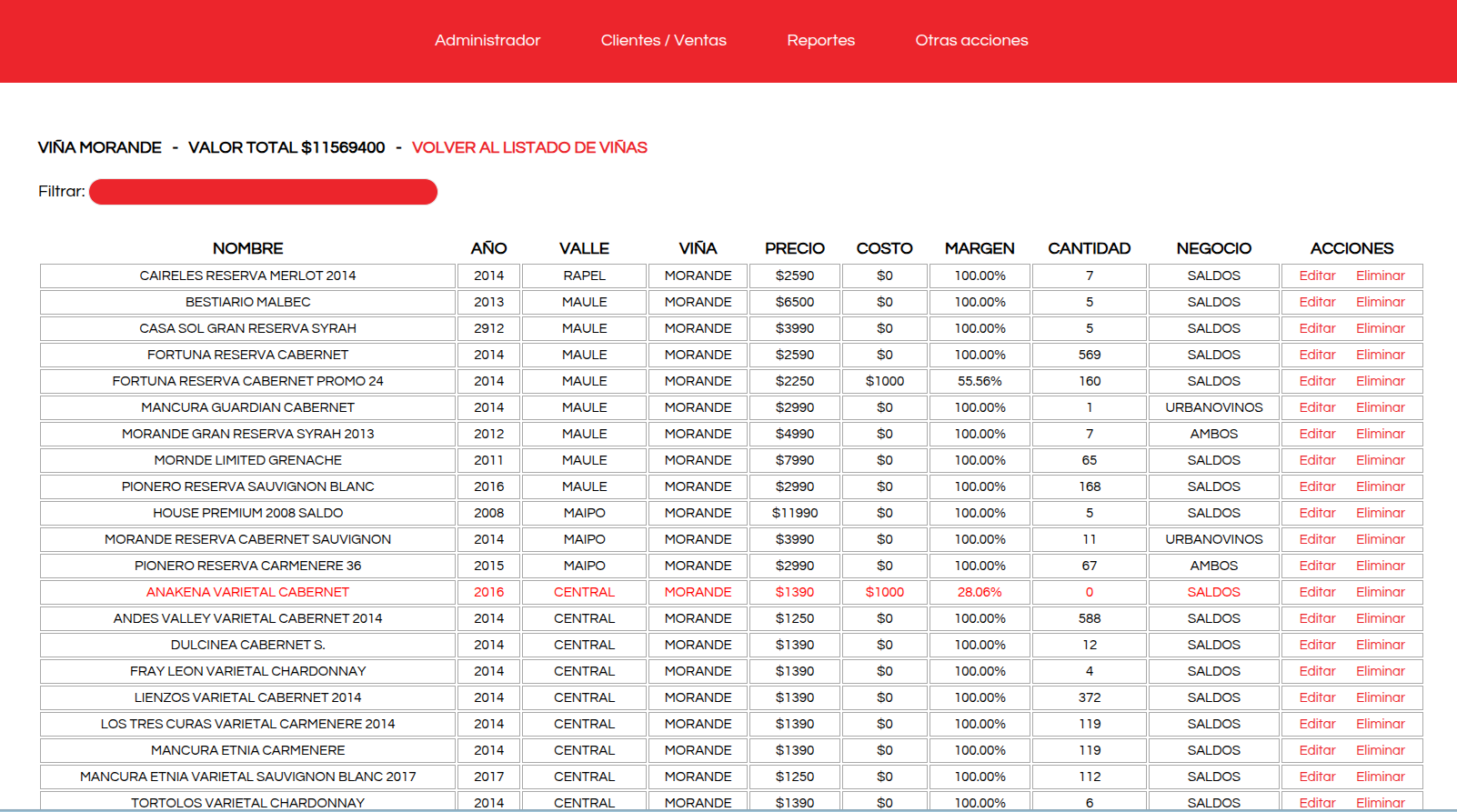The height and width of the screenshot is (812, 1457).
Task: Eliminate LIENZOS VARIETAL CABERNET 2014
Action: click(1381, 697)
